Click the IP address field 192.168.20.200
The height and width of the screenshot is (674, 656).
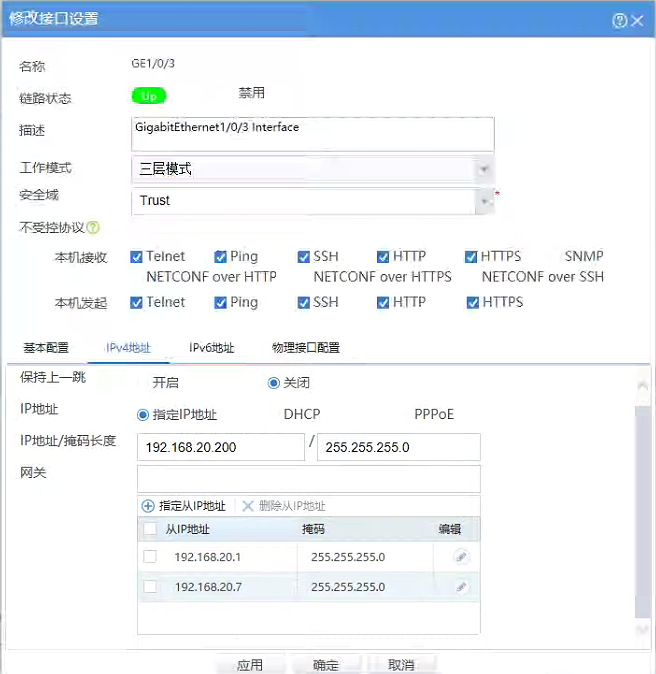[x=221, y=447]
